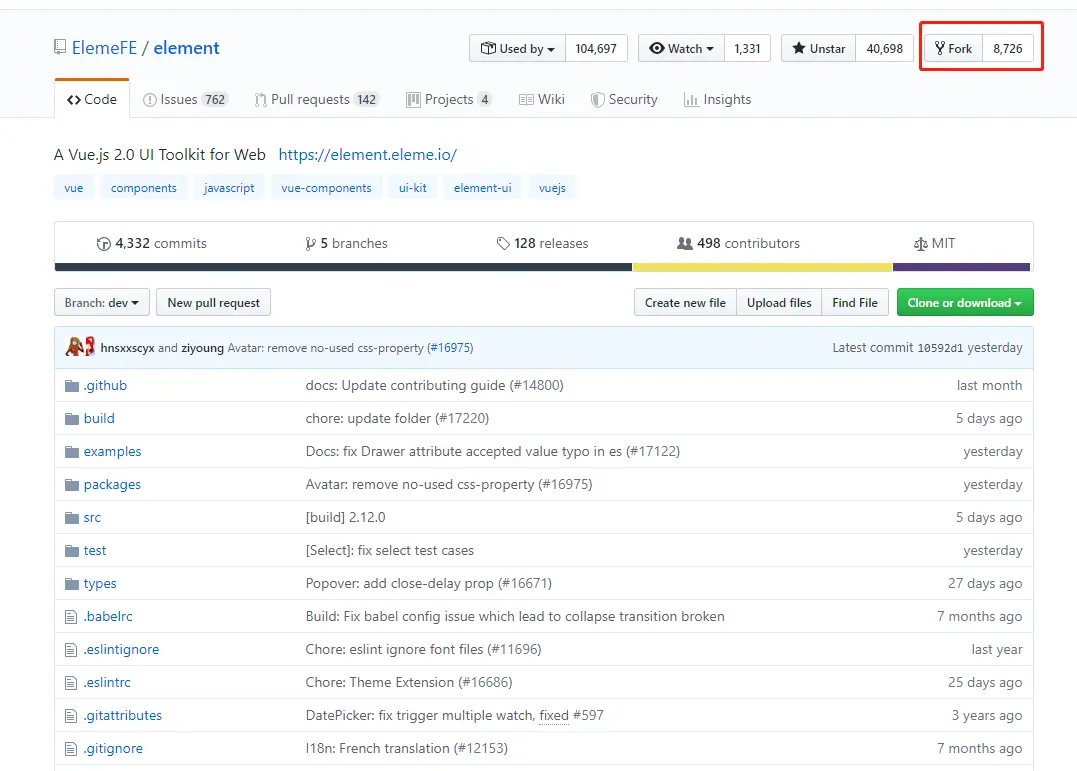Expand the Clone or download menu
Screen dimensions: 1077x771
tap(965, 302)
